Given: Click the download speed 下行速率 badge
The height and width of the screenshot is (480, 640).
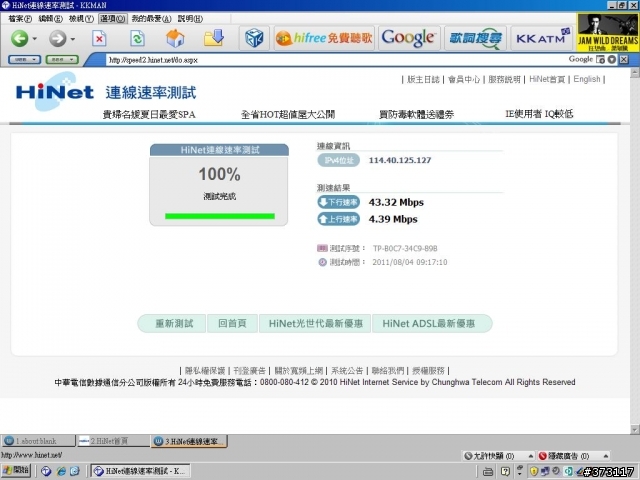Looking at the screenshot, I should pyautogui.click(x=338, y=202).
